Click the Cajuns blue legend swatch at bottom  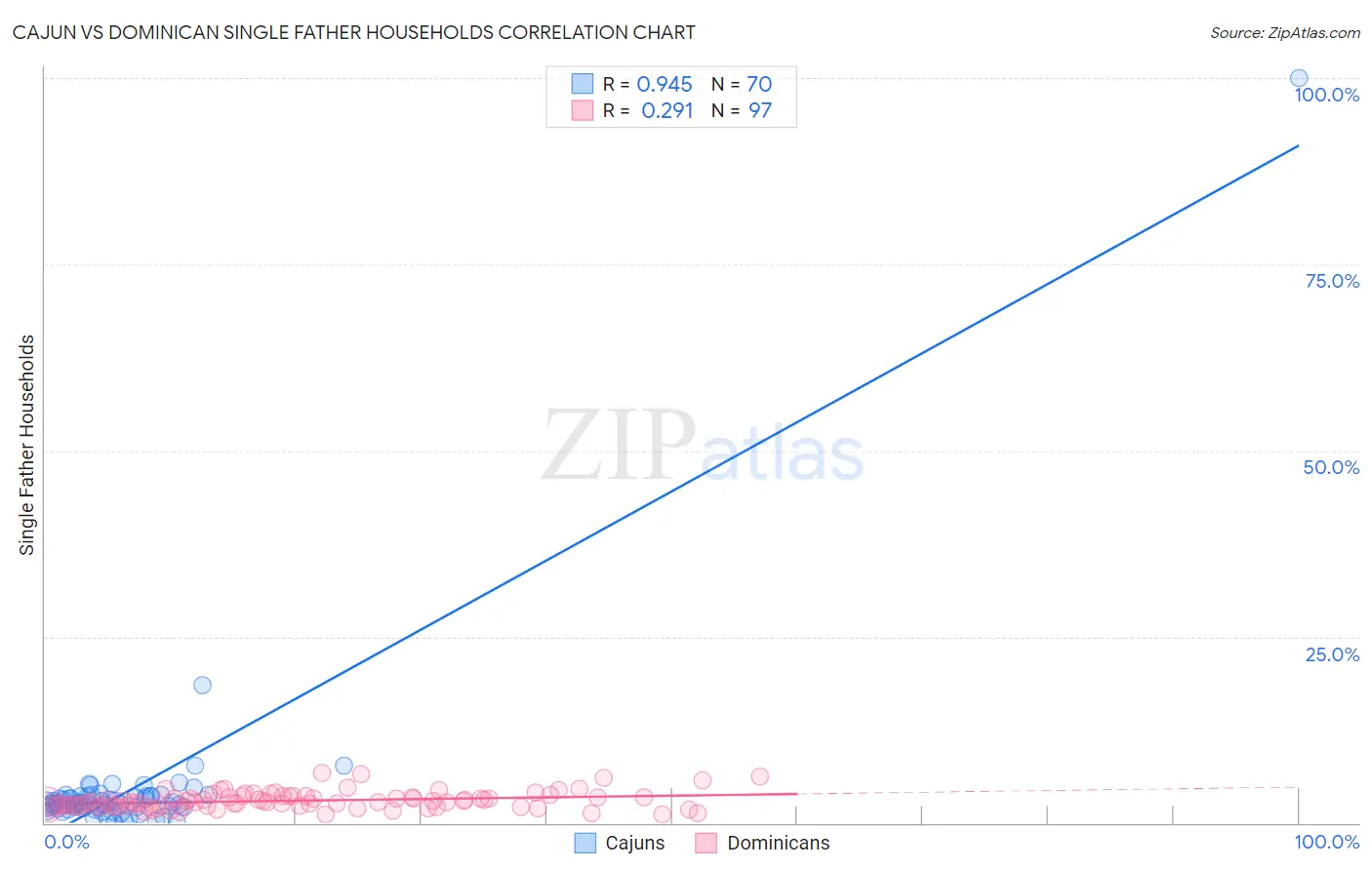tap(585, 843)
